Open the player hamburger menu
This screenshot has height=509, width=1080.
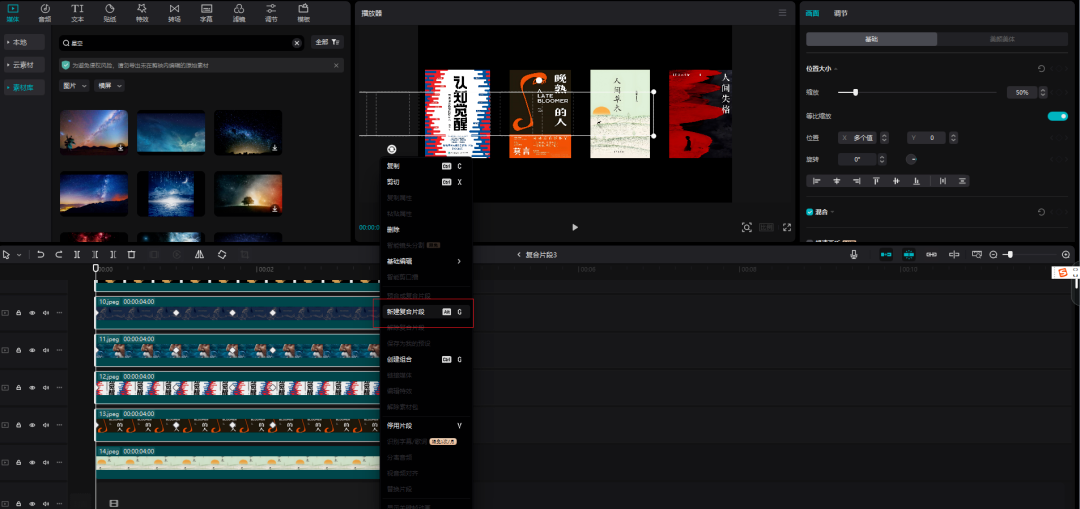[782, 12]
